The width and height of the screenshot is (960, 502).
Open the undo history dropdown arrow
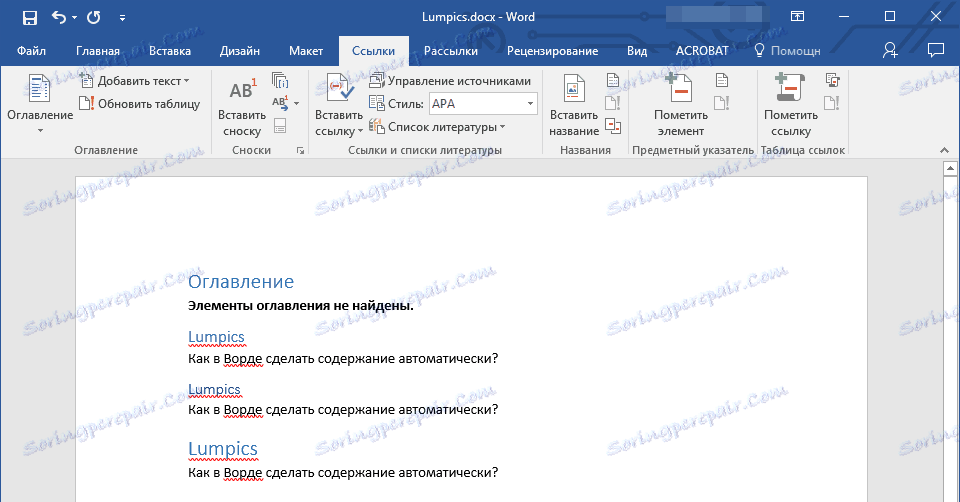[75, 18]
